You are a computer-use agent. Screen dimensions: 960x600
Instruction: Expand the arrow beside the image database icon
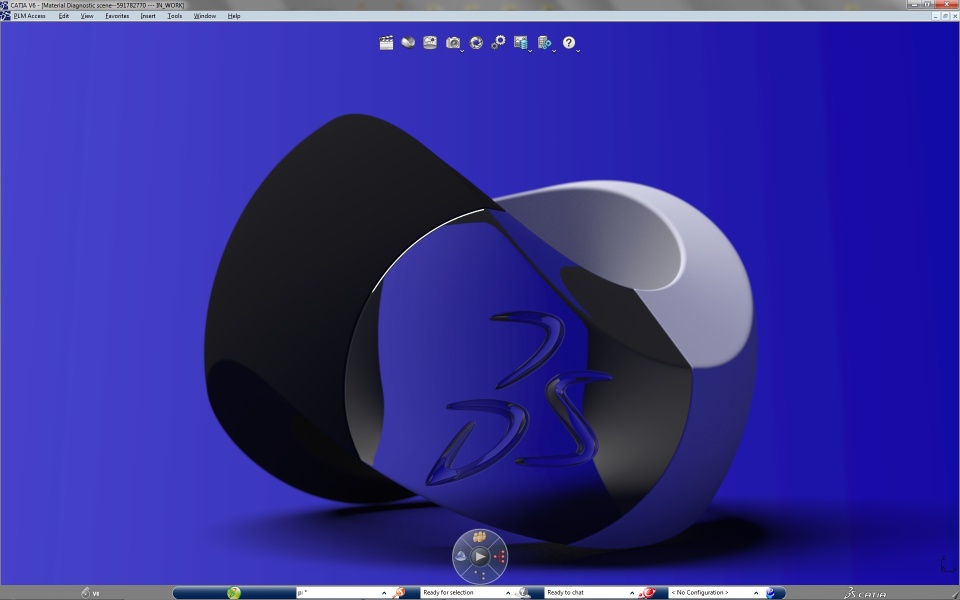[530, 51]
